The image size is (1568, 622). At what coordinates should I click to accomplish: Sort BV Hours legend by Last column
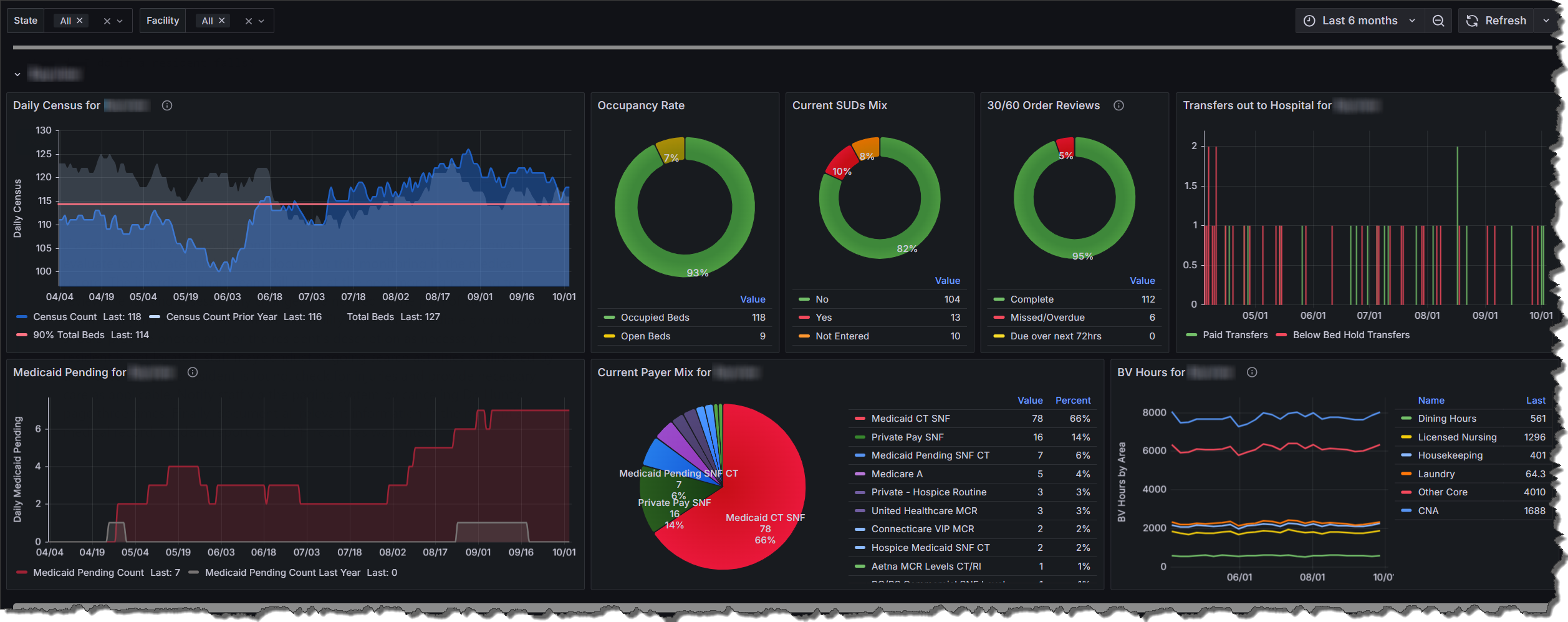[x=1535, y=401]
